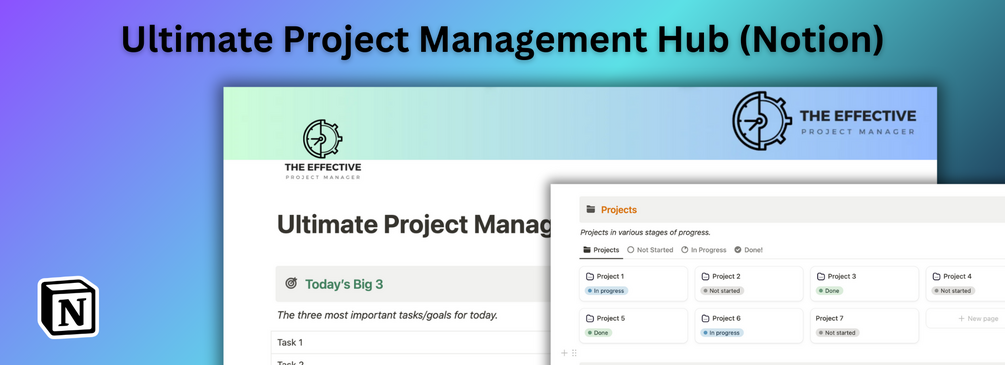Click the folder icon on the Project 5 card
Screen dimensions: 1005x365
(x=590, y=318)
